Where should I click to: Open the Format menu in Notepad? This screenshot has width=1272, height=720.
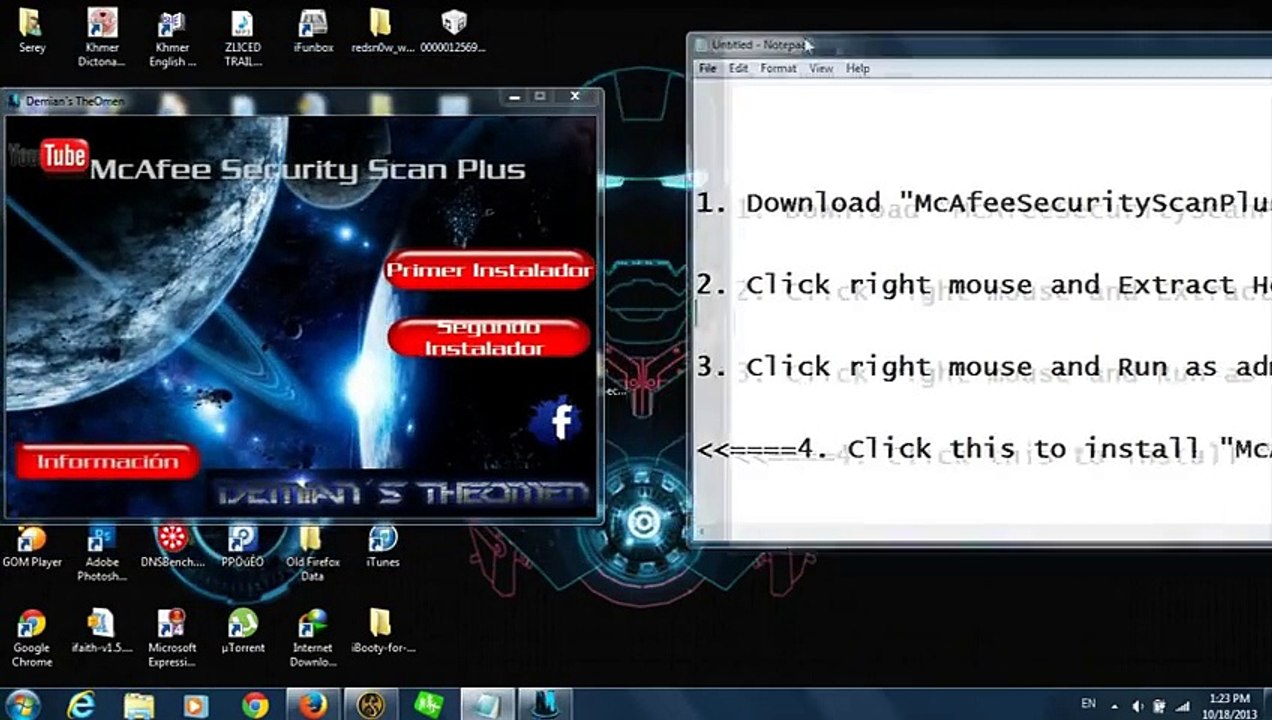[778, 69]
